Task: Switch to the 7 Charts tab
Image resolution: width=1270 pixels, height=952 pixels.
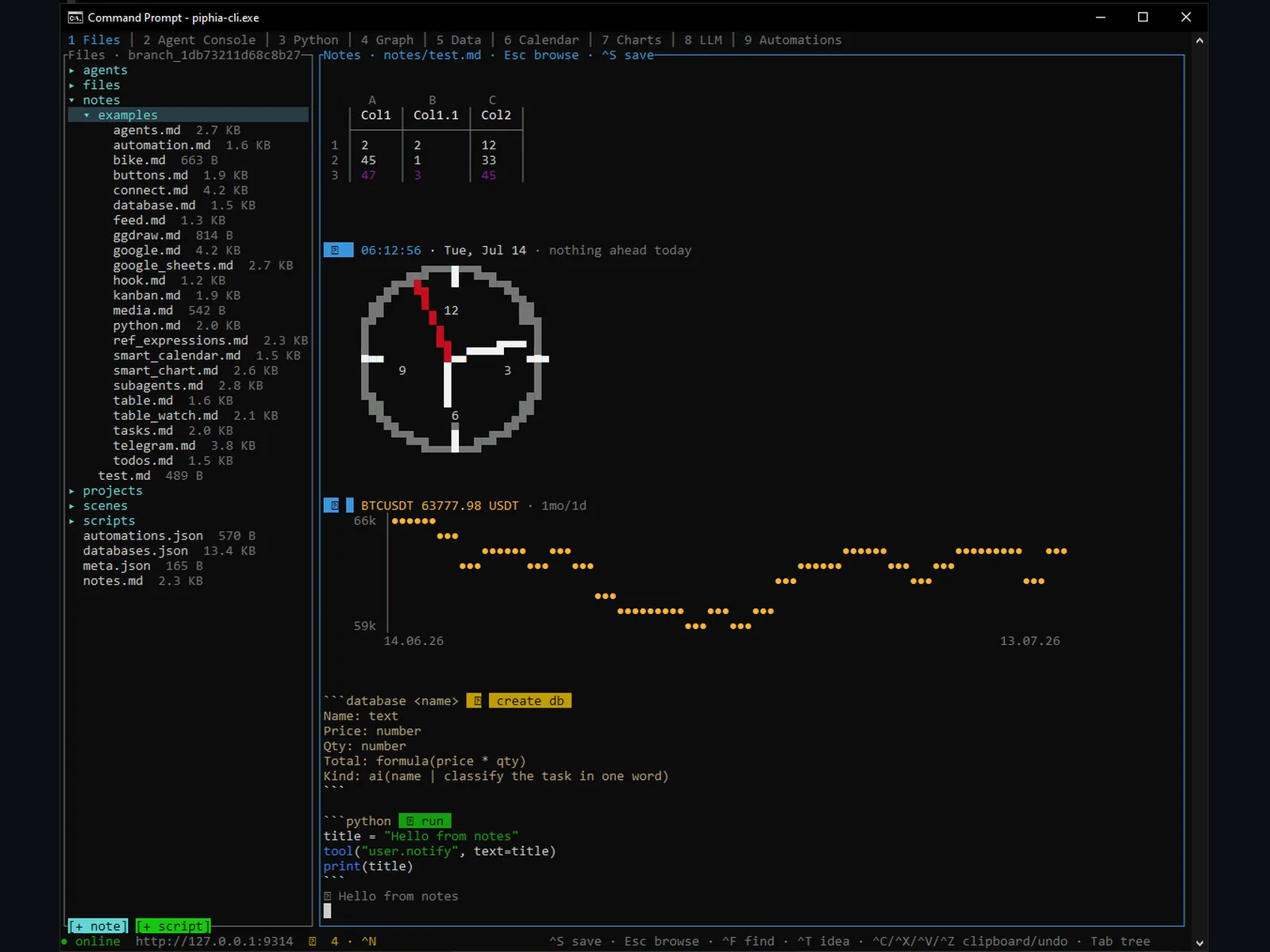Action: [x=631, y=40]
